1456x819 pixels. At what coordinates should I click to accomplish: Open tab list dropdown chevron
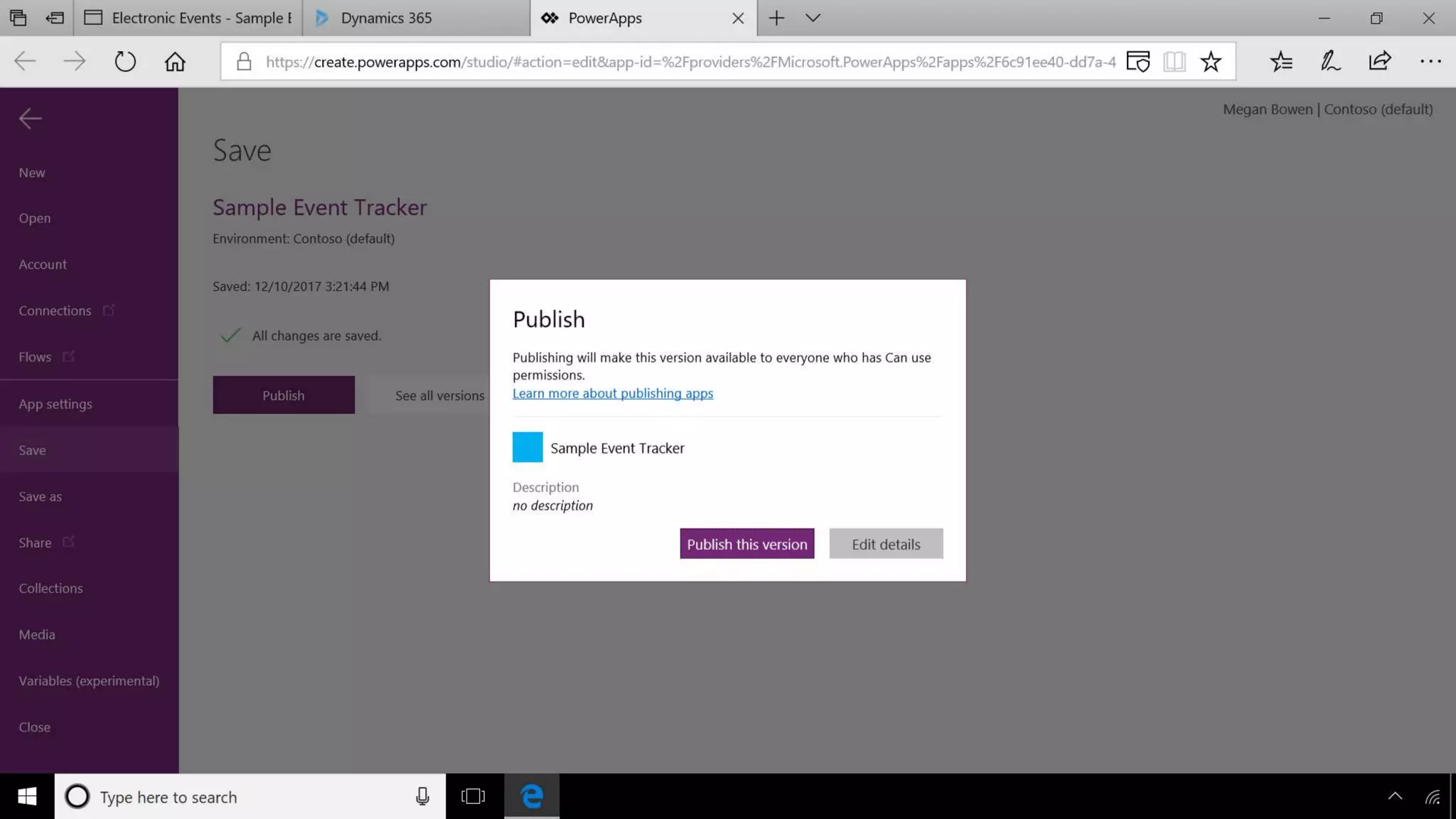pyautogui.click(x=813, y=18)
